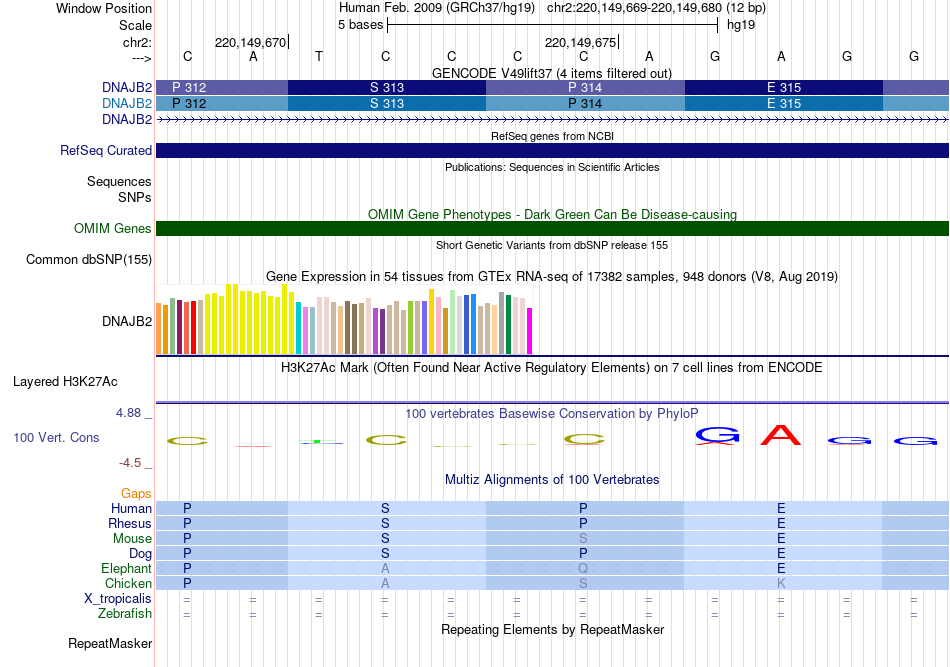Click the 100 Vert. Cons label
The width and height of the screenshot is (950, 667).
pyautogui.click(x=56, y=437)
